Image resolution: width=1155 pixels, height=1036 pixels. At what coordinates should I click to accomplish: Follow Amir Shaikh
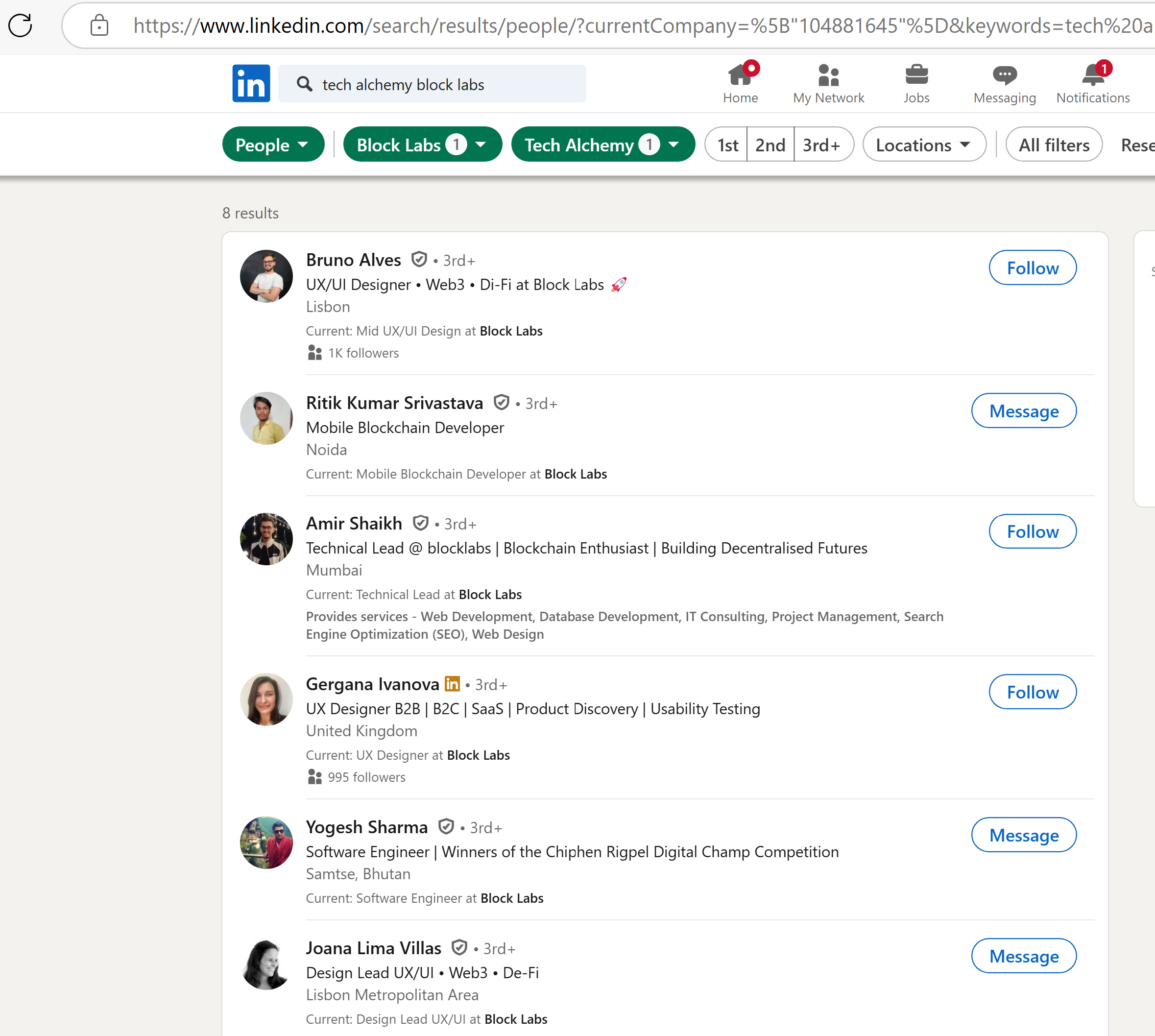point(1033,531)
